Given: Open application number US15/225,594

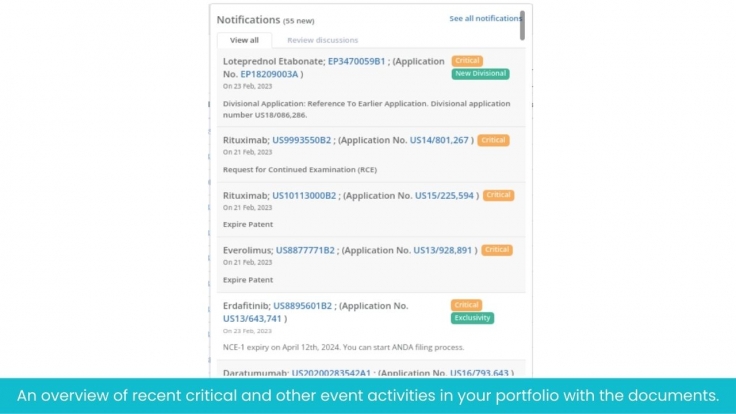Looking at the screenshot, I should coord(446,195).
